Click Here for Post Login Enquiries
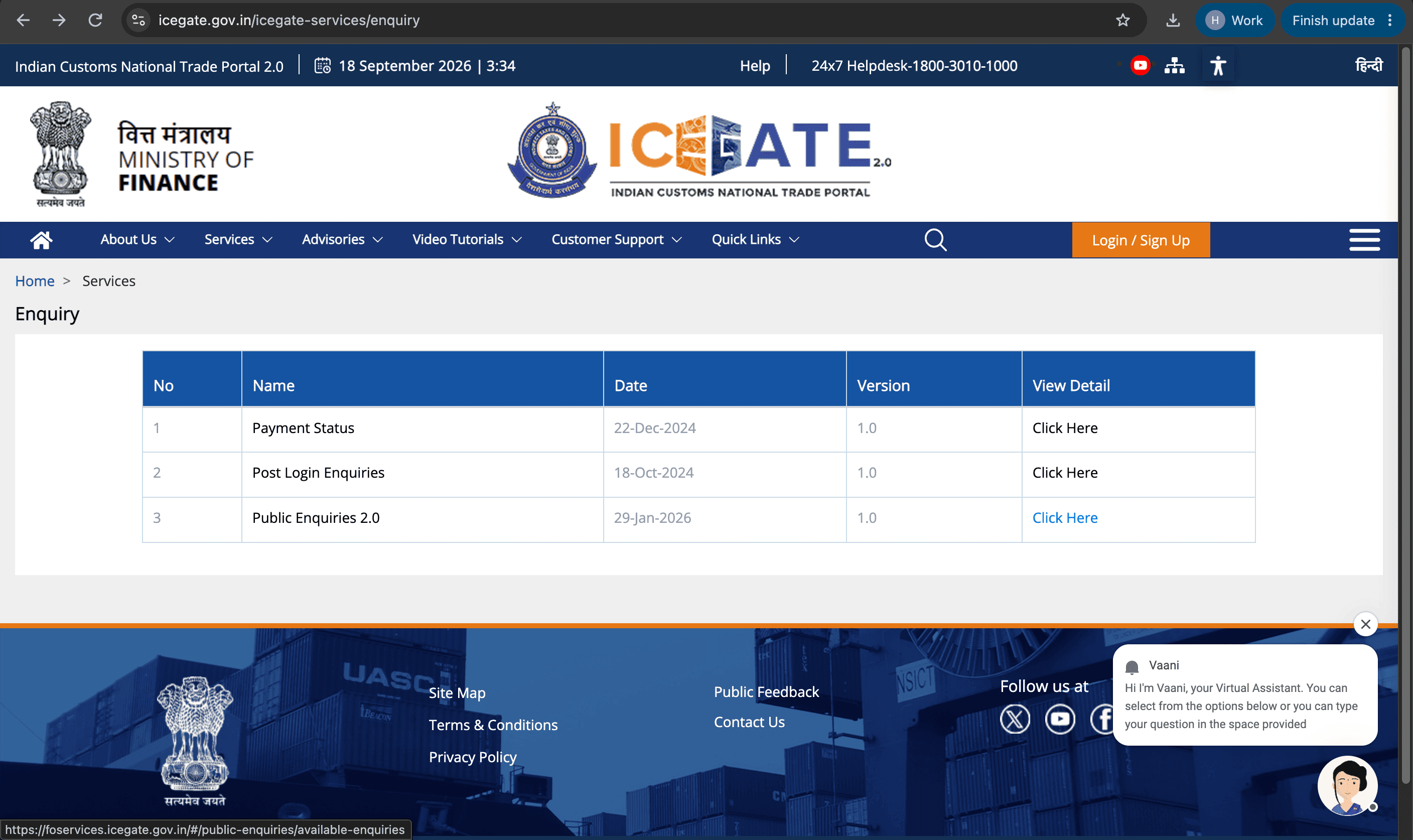 [1065, 473]
